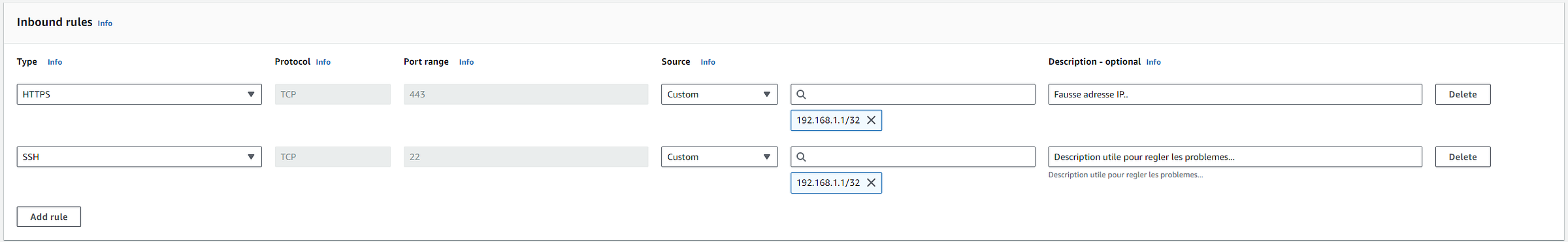Open Info link next to Type

(x=55, y=62)
